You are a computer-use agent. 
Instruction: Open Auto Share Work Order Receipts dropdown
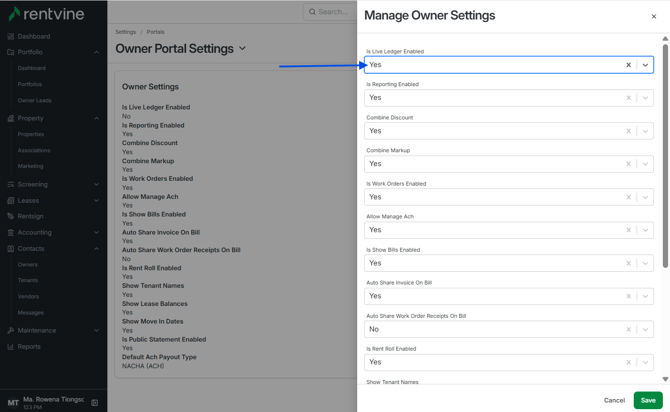tap(645, 330)
